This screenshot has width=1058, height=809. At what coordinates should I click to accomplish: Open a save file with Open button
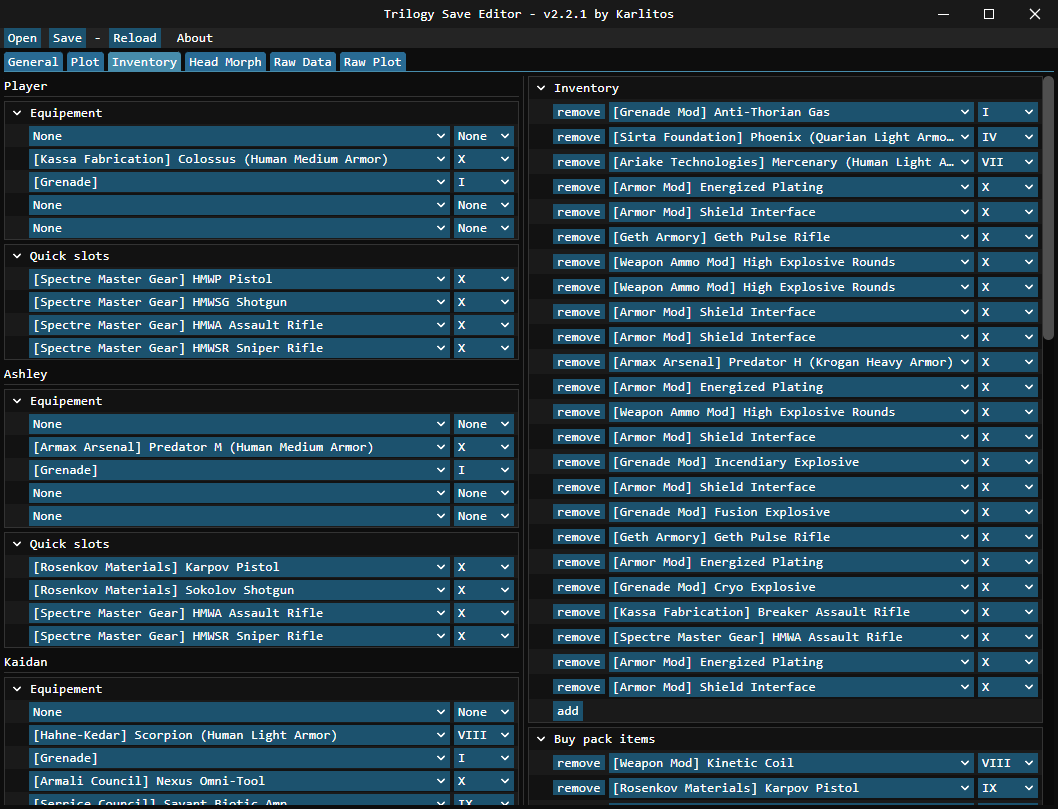coord(22,38)
